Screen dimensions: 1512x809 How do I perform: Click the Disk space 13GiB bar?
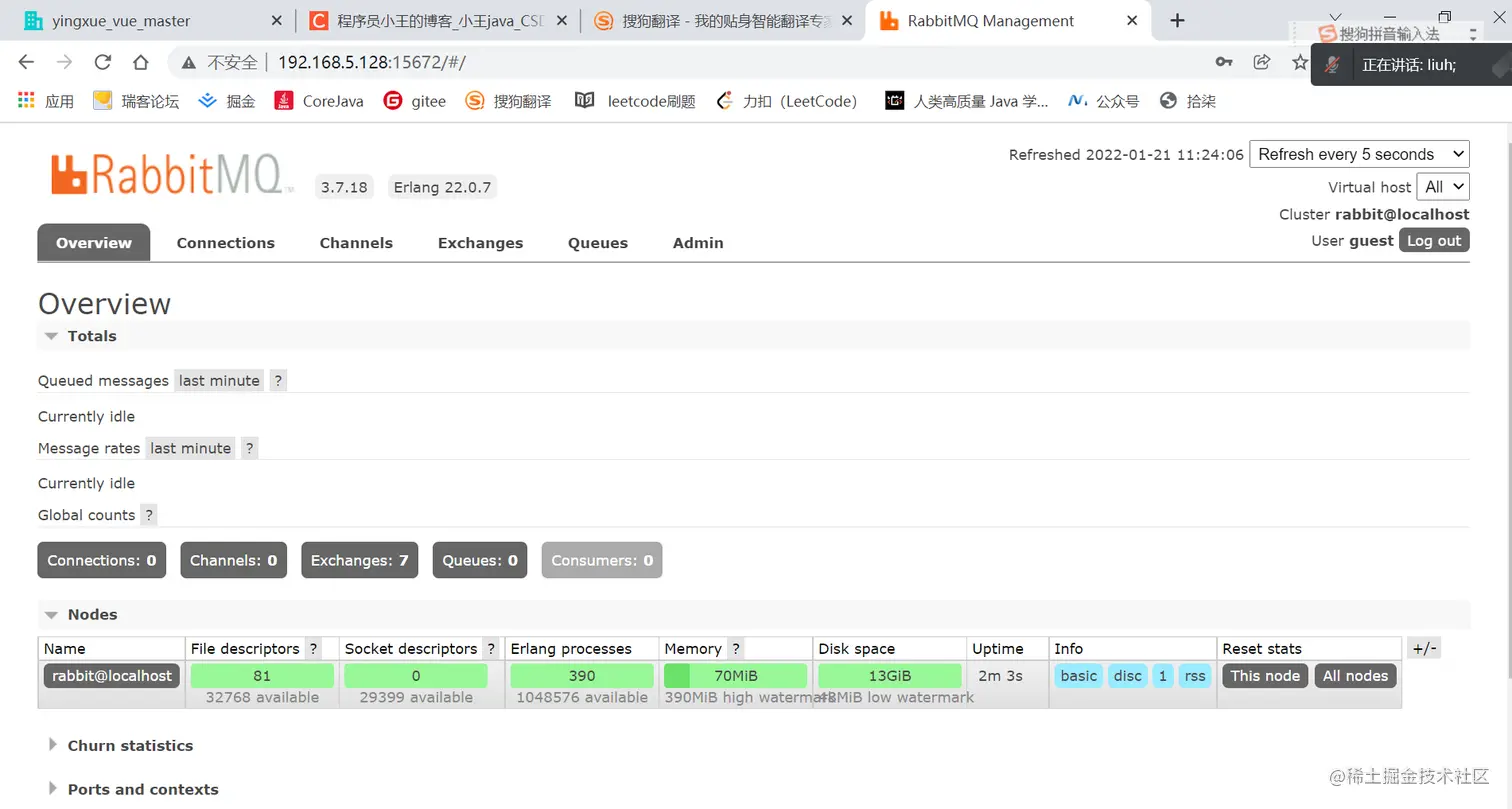[889, 675]
